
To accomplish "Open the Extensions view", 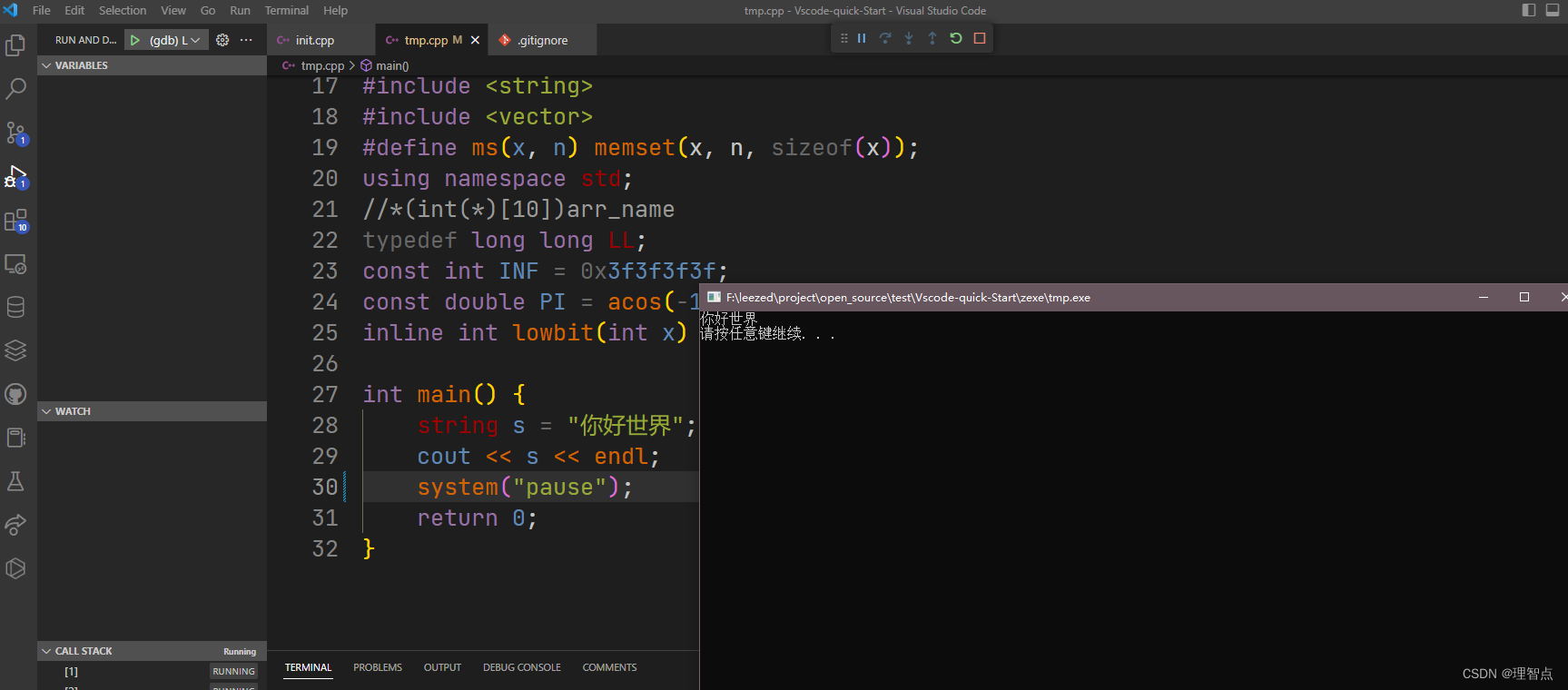I will pyautogui.click(x=15, y=220).
